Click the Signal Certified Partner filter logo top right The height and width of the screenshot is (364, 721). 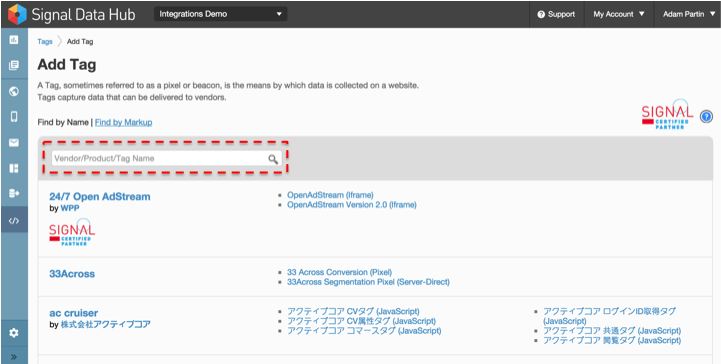click(x=667, y=114)
